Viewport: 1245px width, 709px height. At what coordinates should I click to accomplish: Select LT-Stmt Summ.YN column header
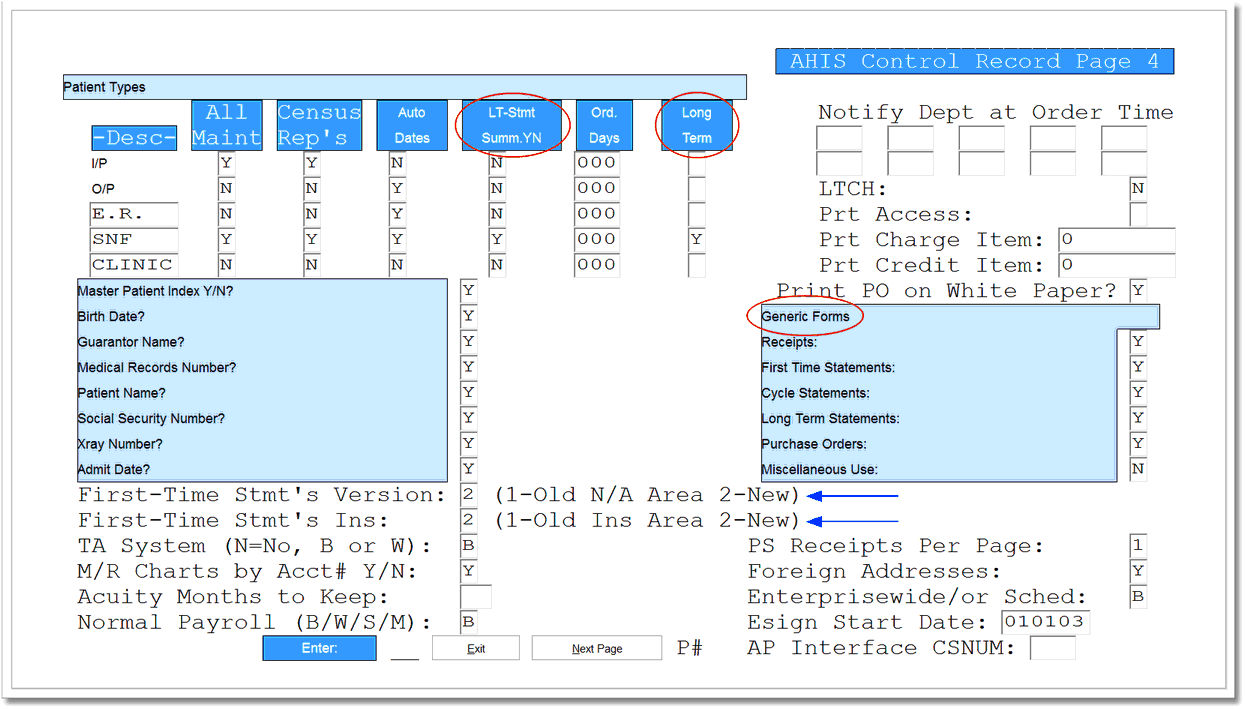coord(512,125)
